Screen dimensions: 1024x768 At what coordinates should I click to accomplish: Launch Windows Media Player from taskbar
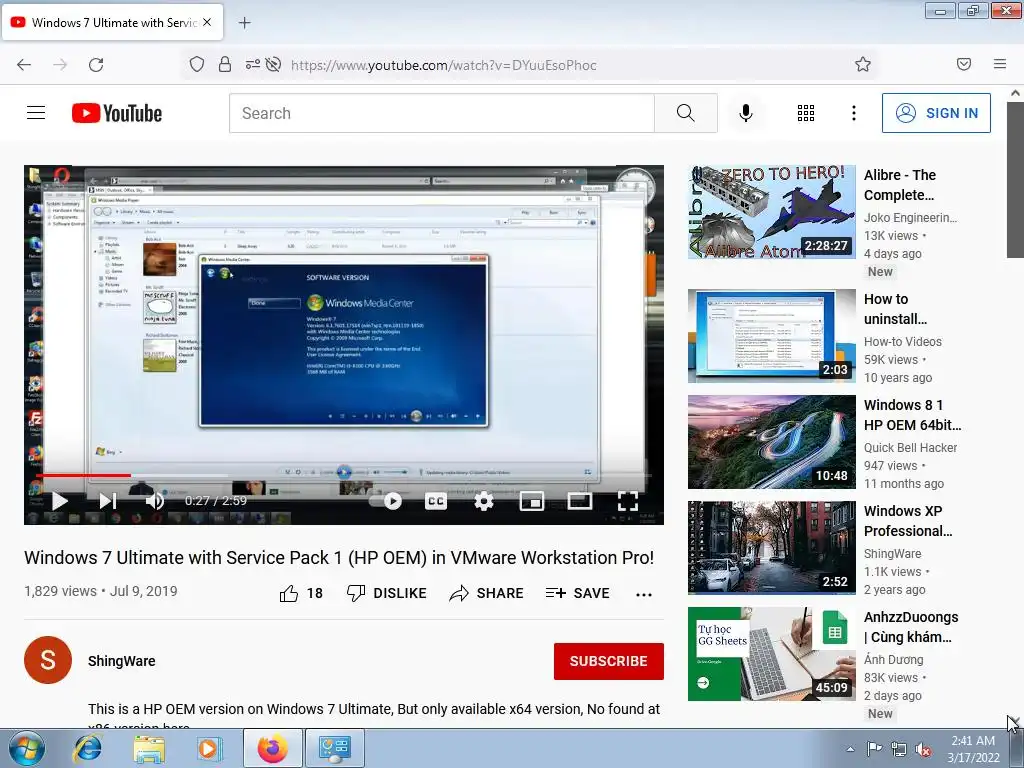pos(208,748)
